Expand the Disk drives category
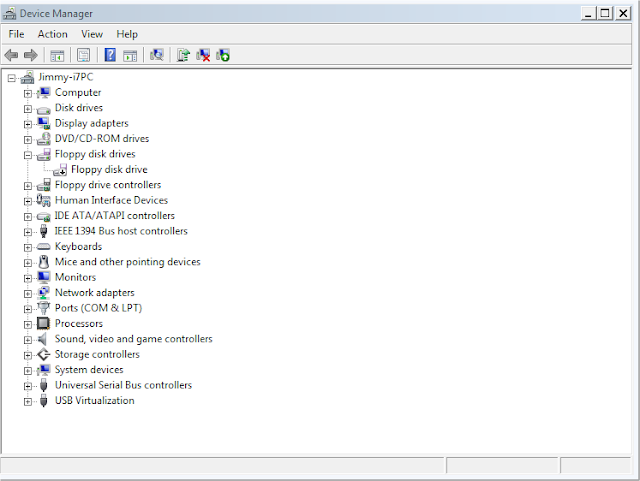Image resolution: width=640 pixels, height=481 pixels. (27, 109)
